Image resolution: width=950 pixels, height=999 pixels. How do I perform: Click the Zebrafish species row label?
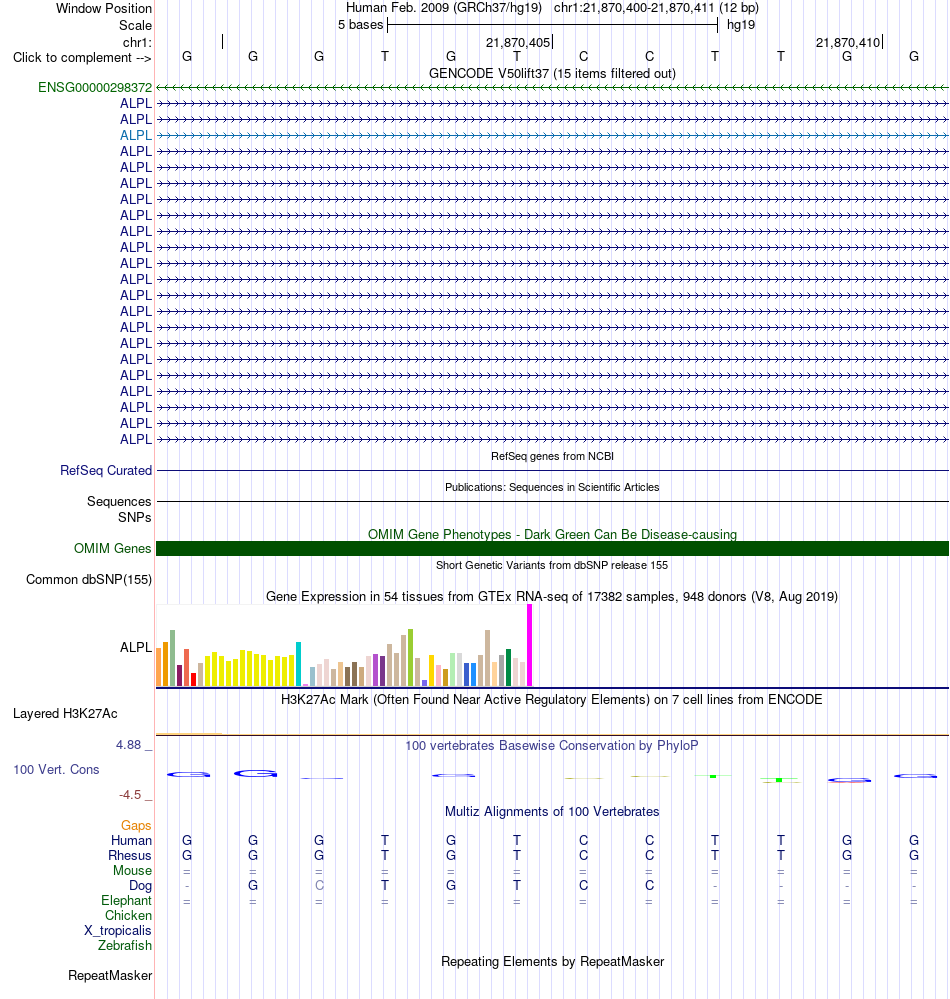(x=124, y=945)
